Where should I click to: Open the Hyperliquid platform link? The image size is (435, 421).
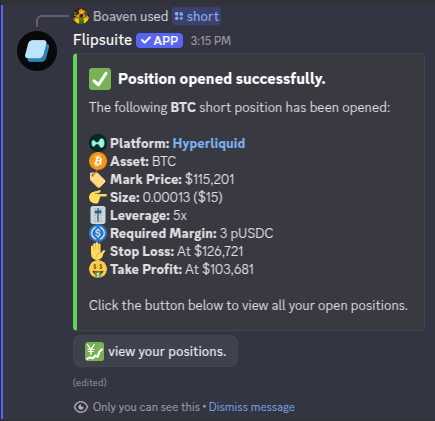(209, 143)
